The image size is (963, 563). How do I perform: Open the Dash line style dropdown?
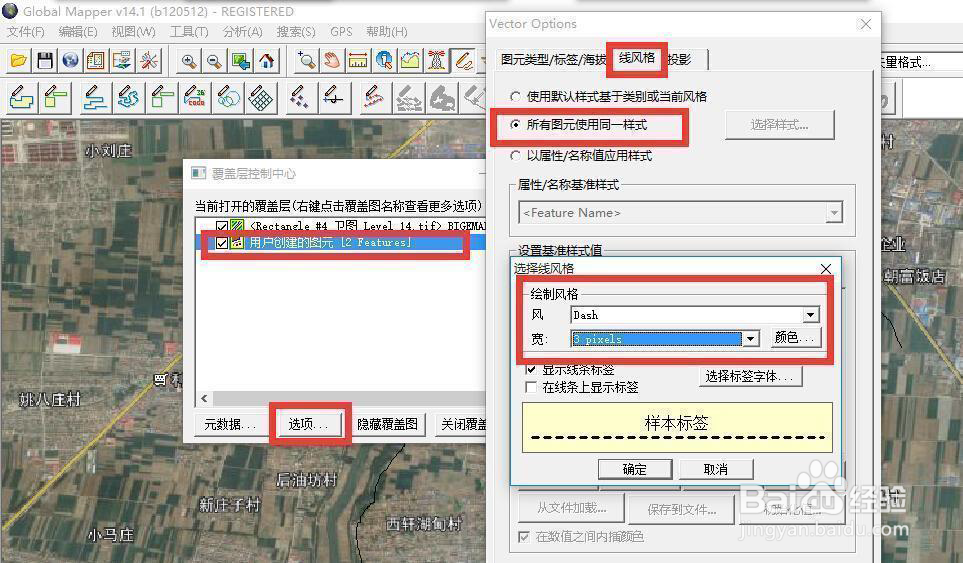(811, 315)
